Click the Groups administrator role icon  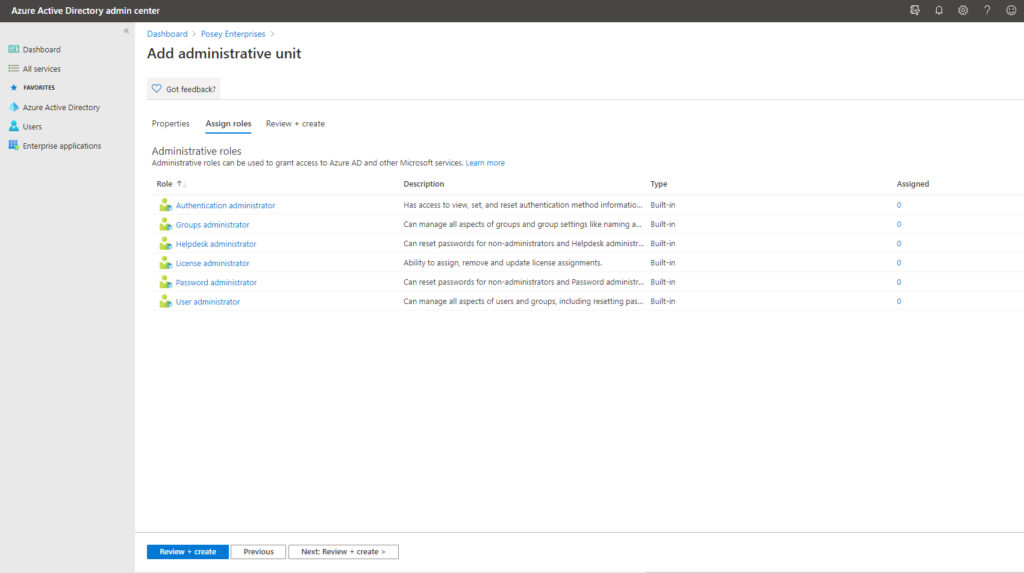(x=165, y=224)
